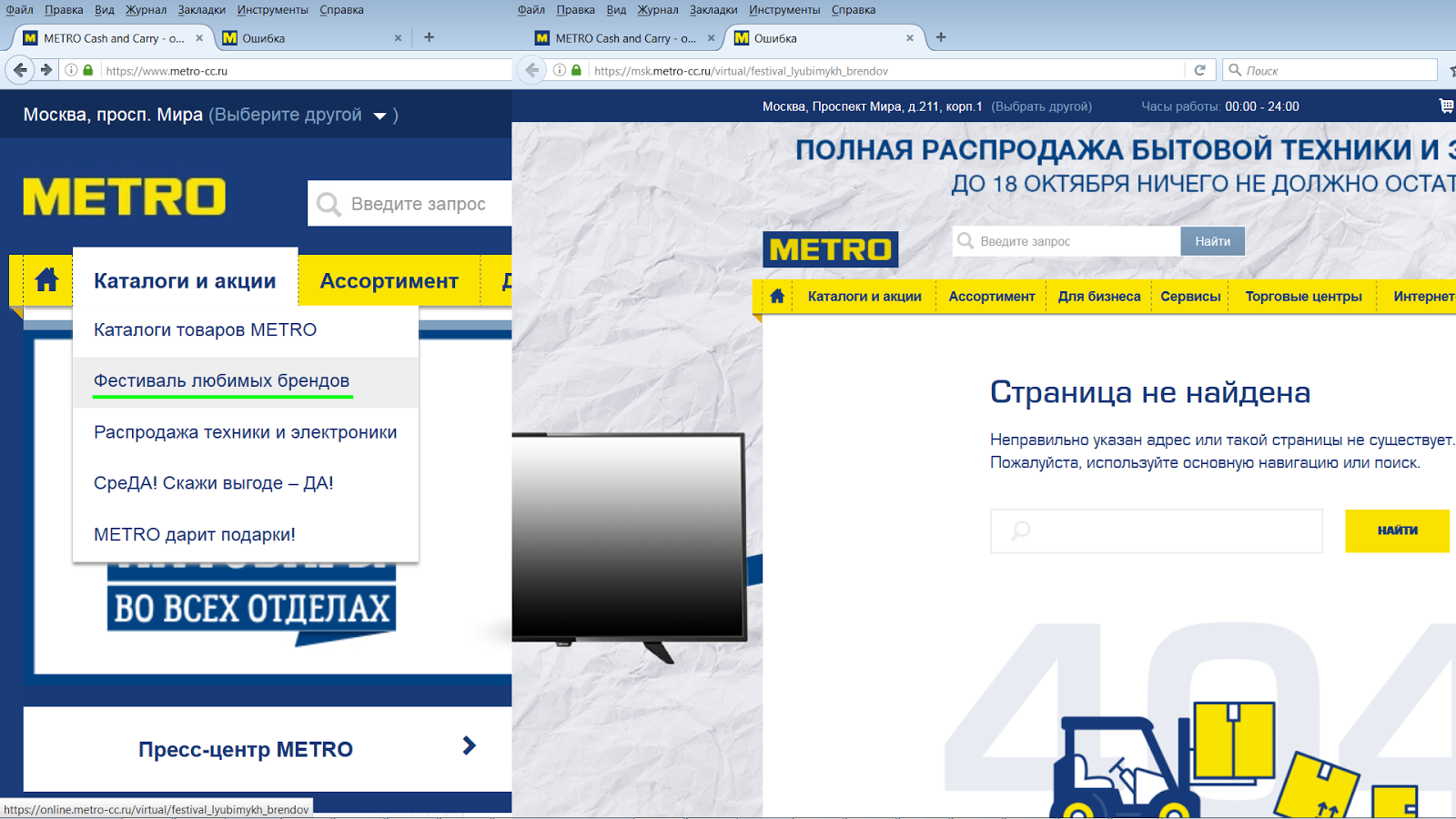1456x819 pixels.
Task: Click green padlock icon in left window address bar
Action: pyautogui.click(x=88, y=70)
